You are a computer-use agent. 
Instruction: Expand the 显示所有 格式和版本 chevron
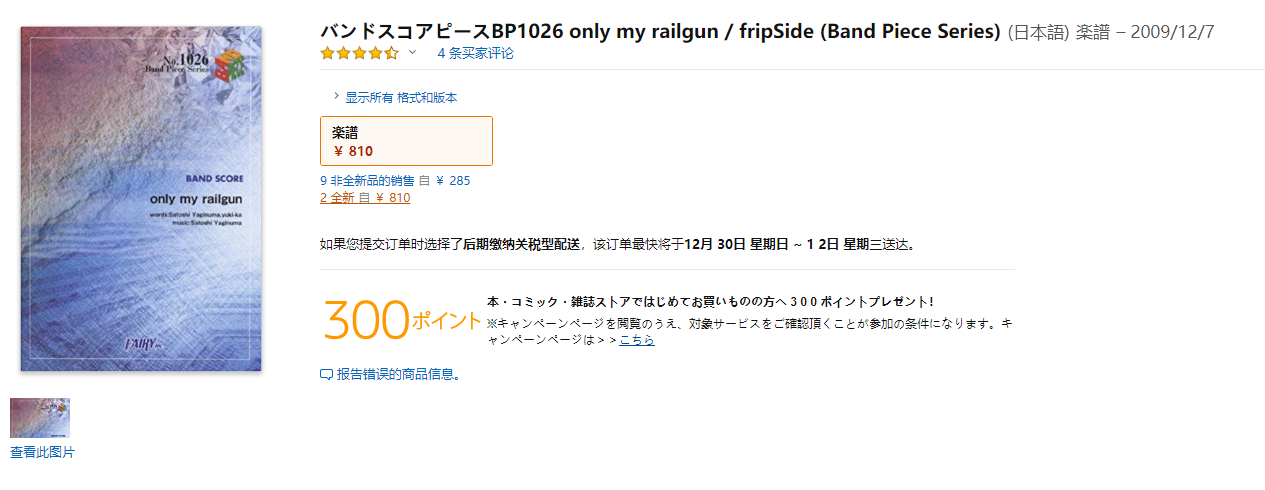[x=336, y=97]
